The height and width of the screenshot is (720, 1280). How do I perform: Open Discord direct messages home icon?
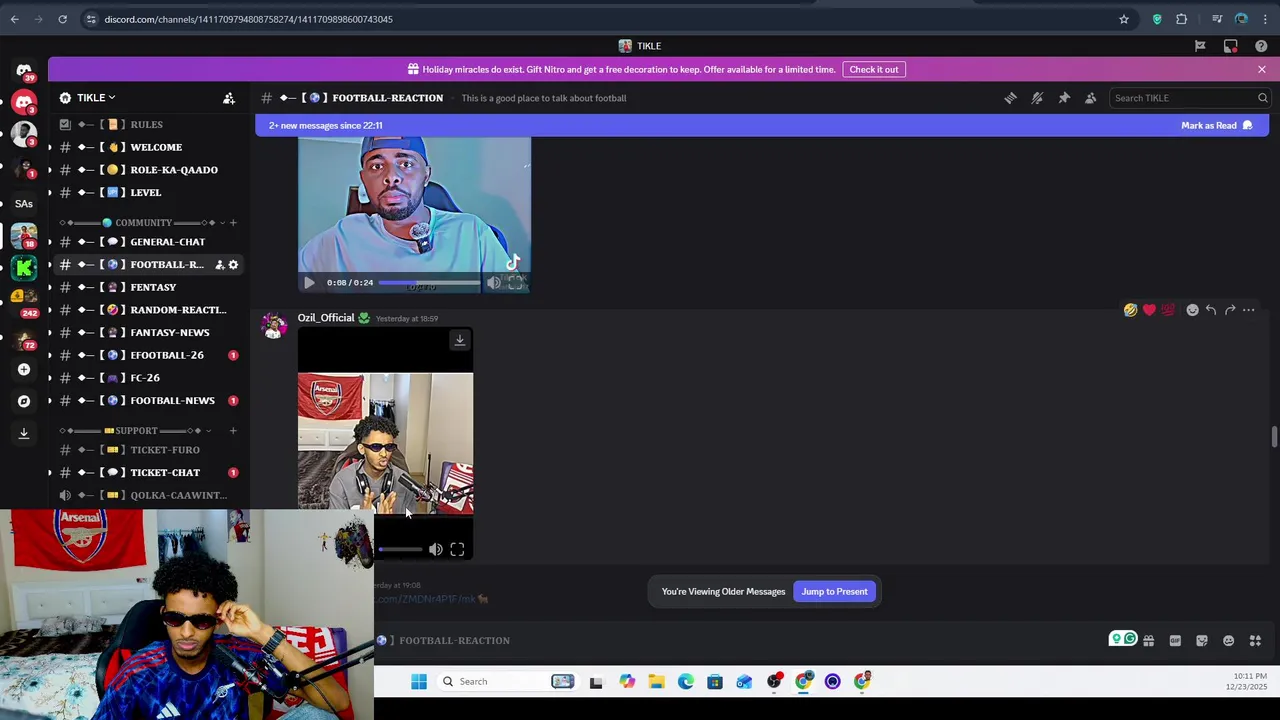coord(24,70)
